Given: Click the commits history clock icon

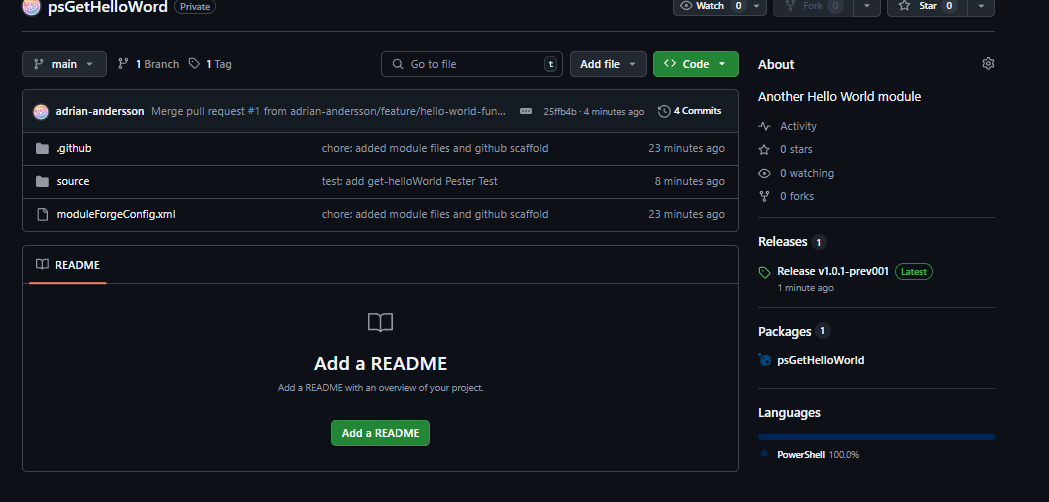Looking at the screenshot, I should [x=664, y=111].
